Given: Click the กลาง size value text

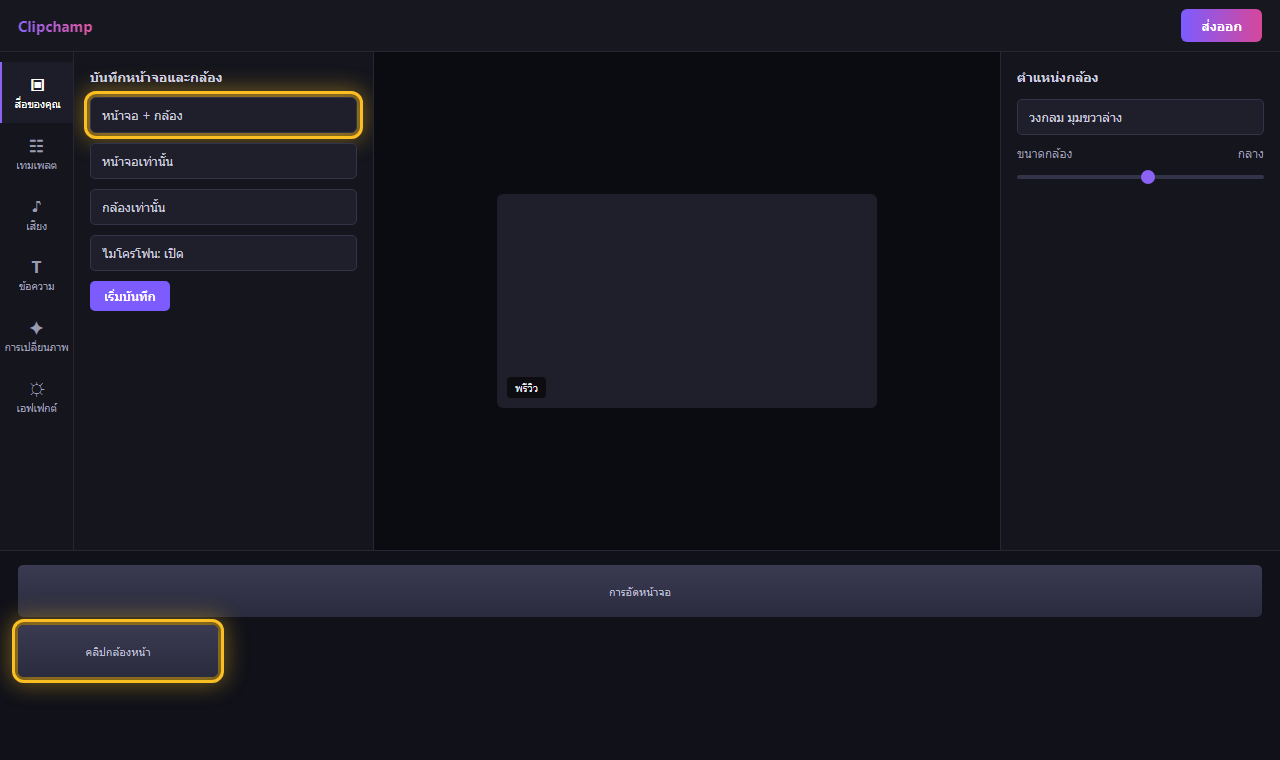Looking at the screenshot, I should click(x=1250, y=154).
